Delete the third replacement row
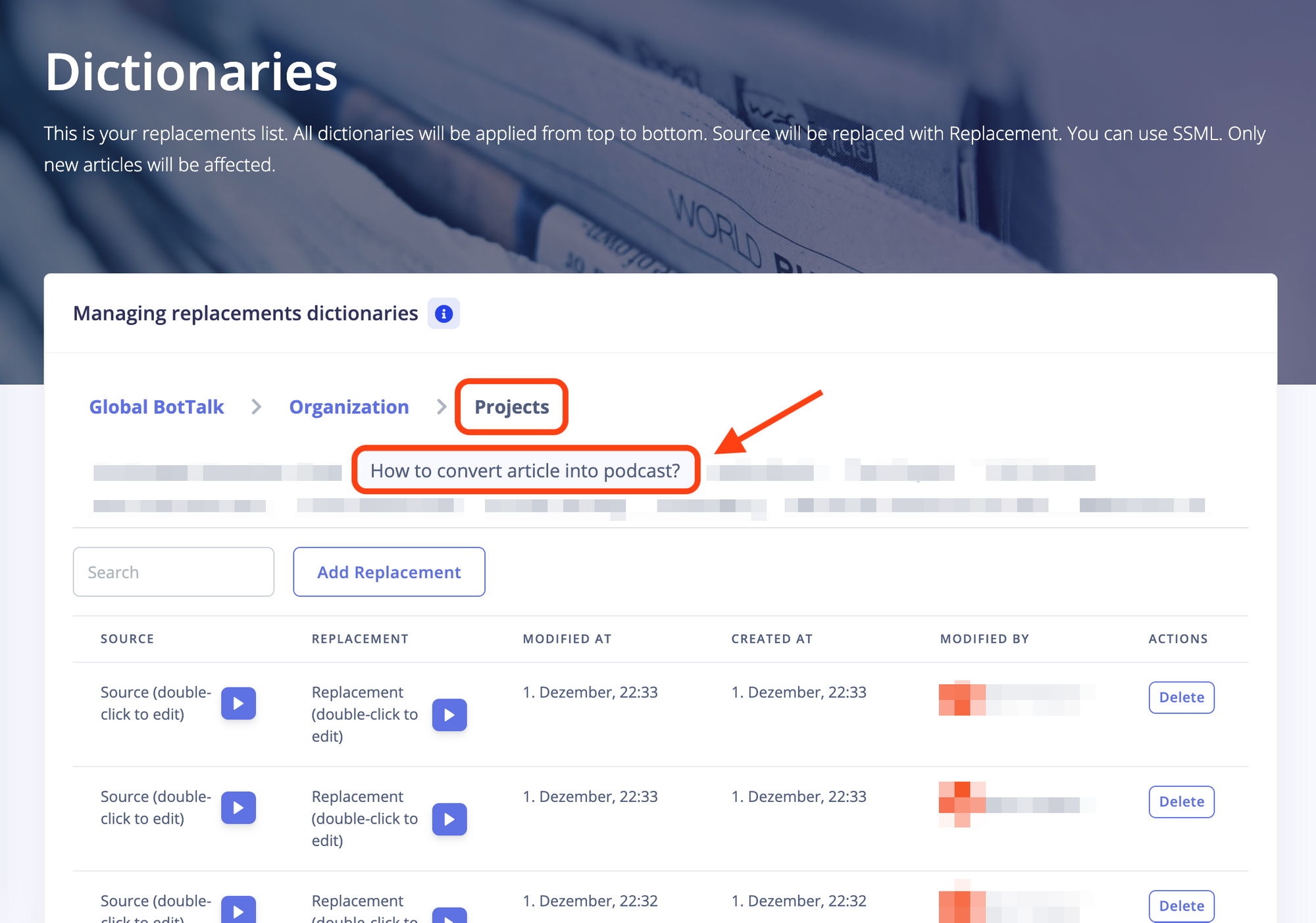Image resolution: width=1316 pixels, height=923 pixels. (1182, 906)
